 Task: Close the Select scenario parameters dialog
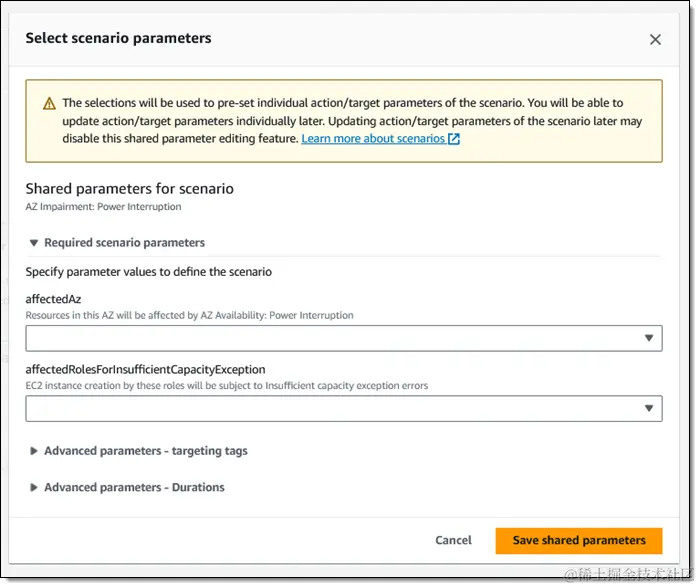(655, 39)
